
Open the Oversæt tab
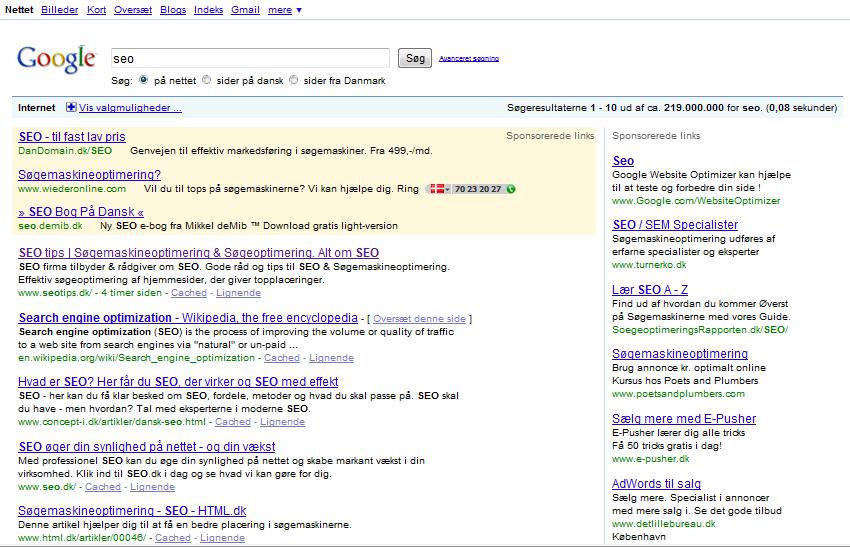[133, 10]
